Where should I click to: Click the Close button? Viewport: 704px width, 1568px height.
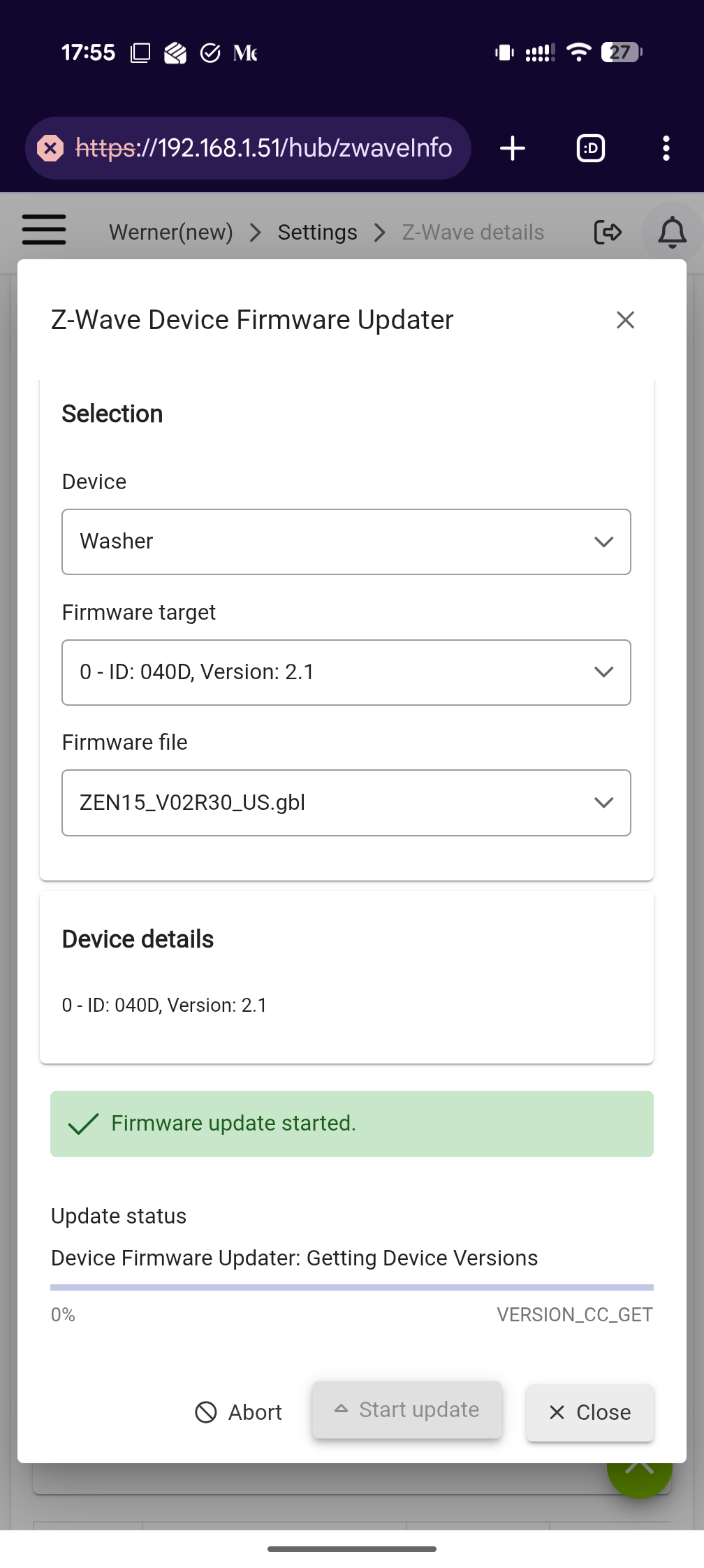pos(590,1412)
